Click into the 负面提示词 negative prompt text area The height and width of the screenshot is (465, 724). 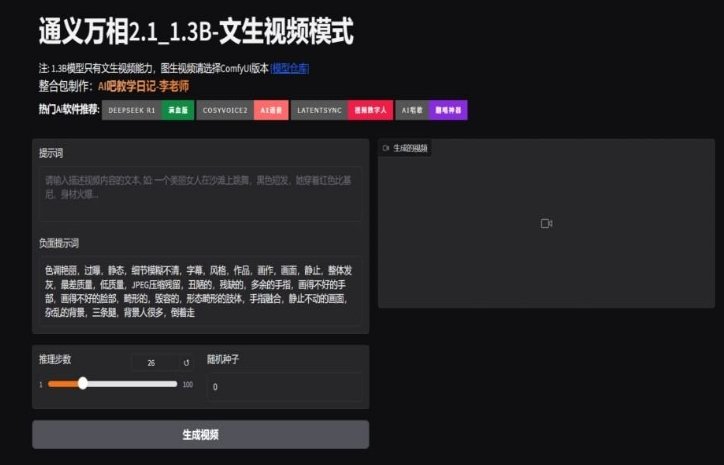point(199,291)
